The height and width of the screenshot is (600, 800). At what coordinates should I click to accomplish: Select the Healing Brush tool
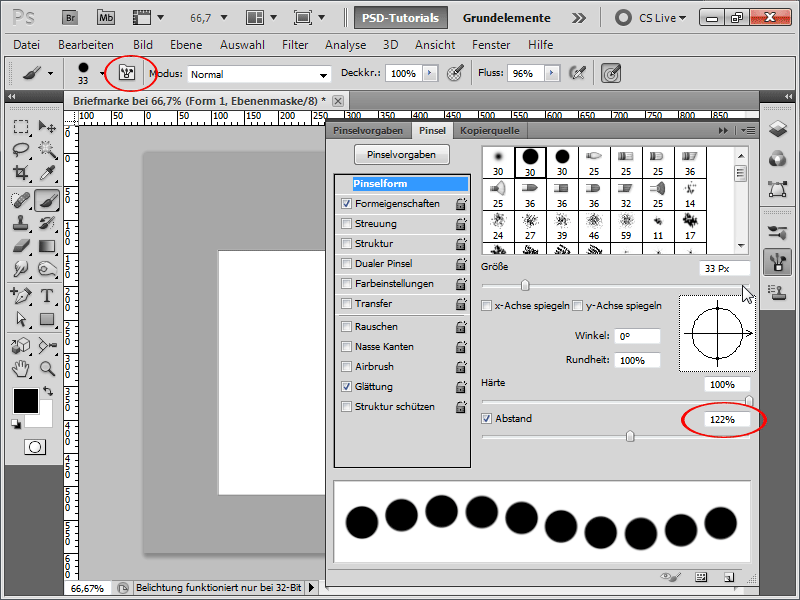point(21,200)
